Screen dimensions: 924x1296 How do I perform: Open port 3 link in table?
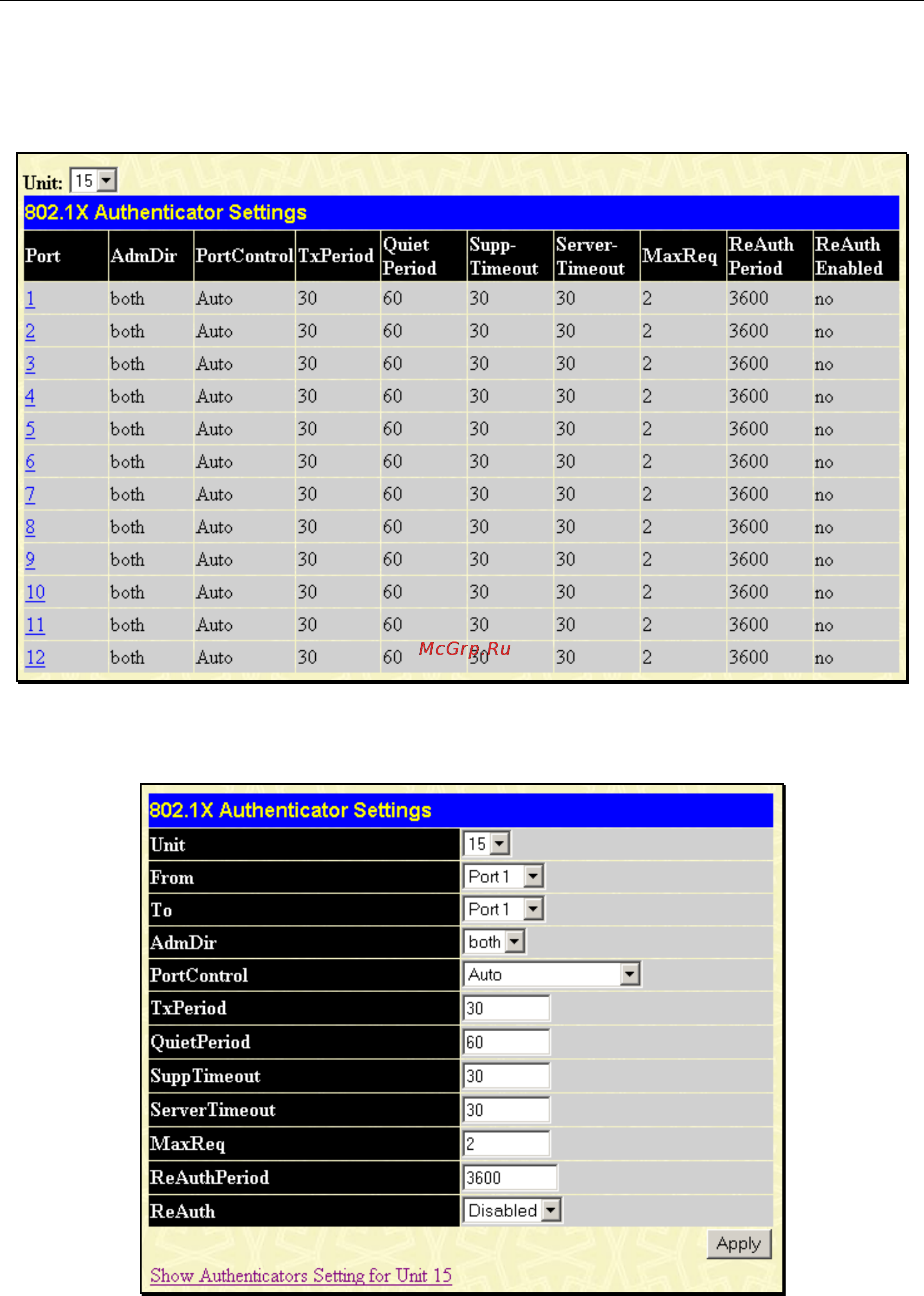(x=30, y=364)
